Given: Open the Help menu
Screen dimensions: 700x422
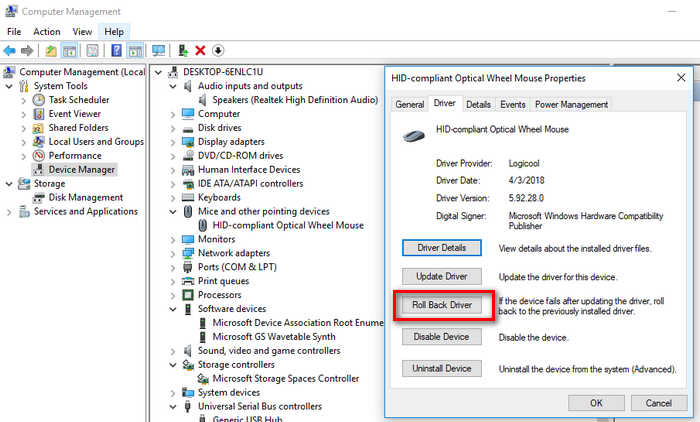Looking at the screenshot, I should pos(114,32).
